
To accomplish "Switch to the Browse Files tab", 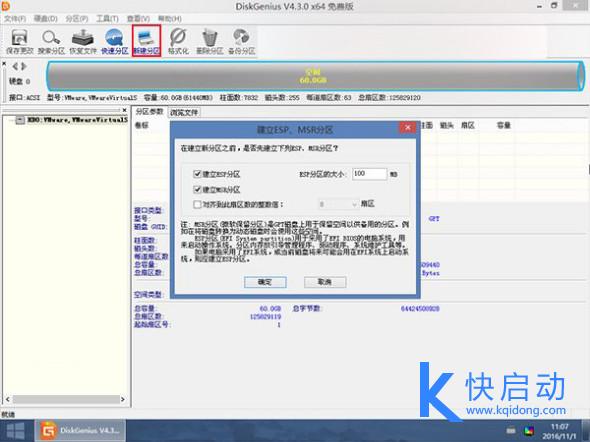I will click(184, 112).
